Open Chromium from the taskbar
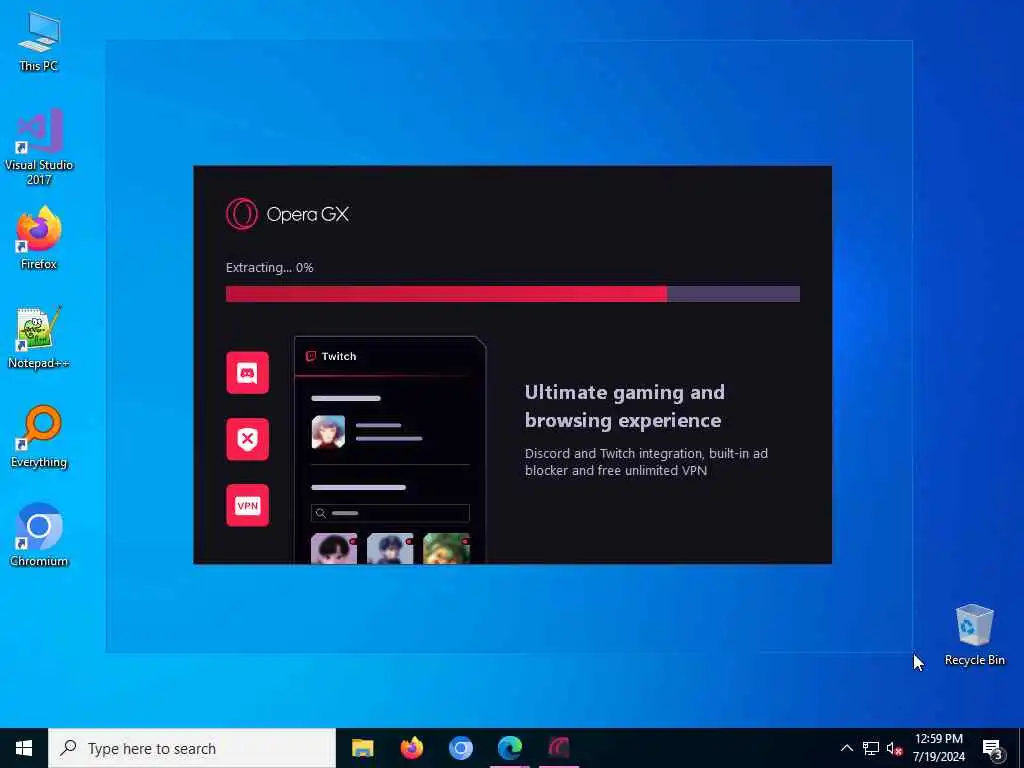1024x768 pixels. [460, 748]
